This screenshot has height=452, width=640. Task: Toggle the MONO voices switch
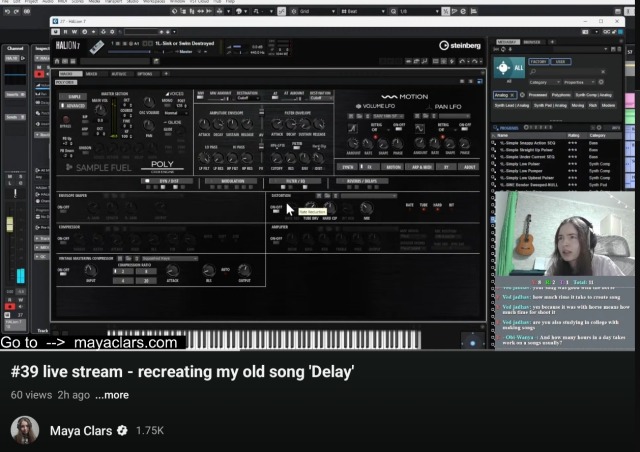(x=167, y=105)
